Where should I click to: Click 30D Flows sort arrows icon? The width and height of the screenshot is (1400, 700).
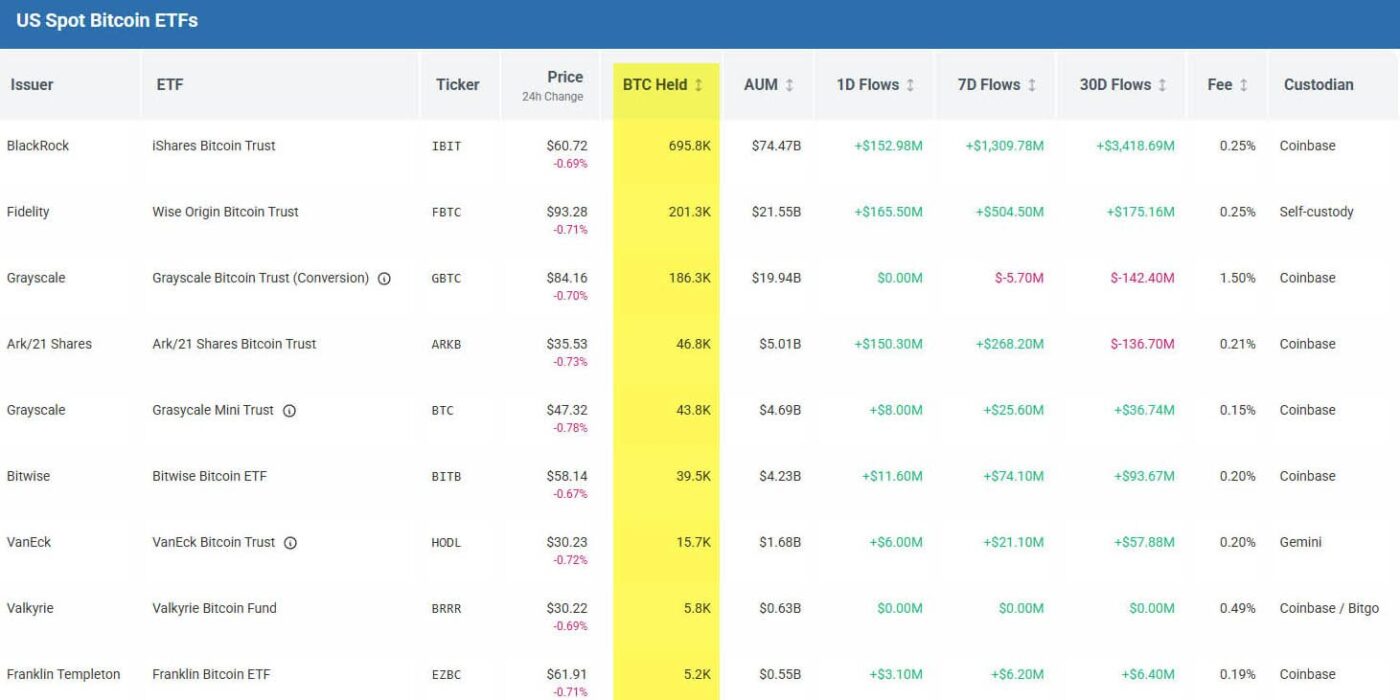(1162, 85)
